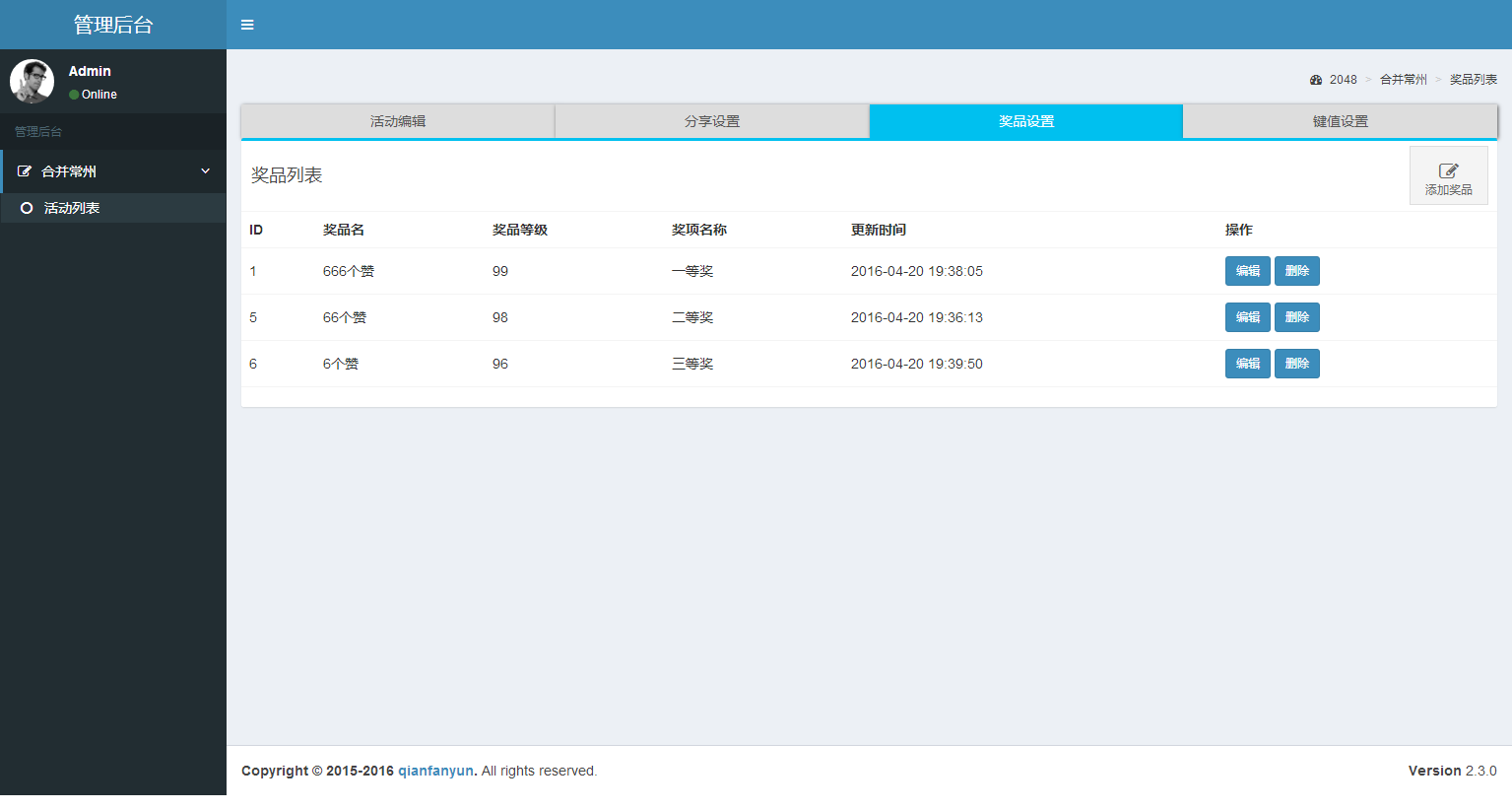1512x810 pixels.
Task: Click prize level value 96
Action: click(x=500, y=364)
